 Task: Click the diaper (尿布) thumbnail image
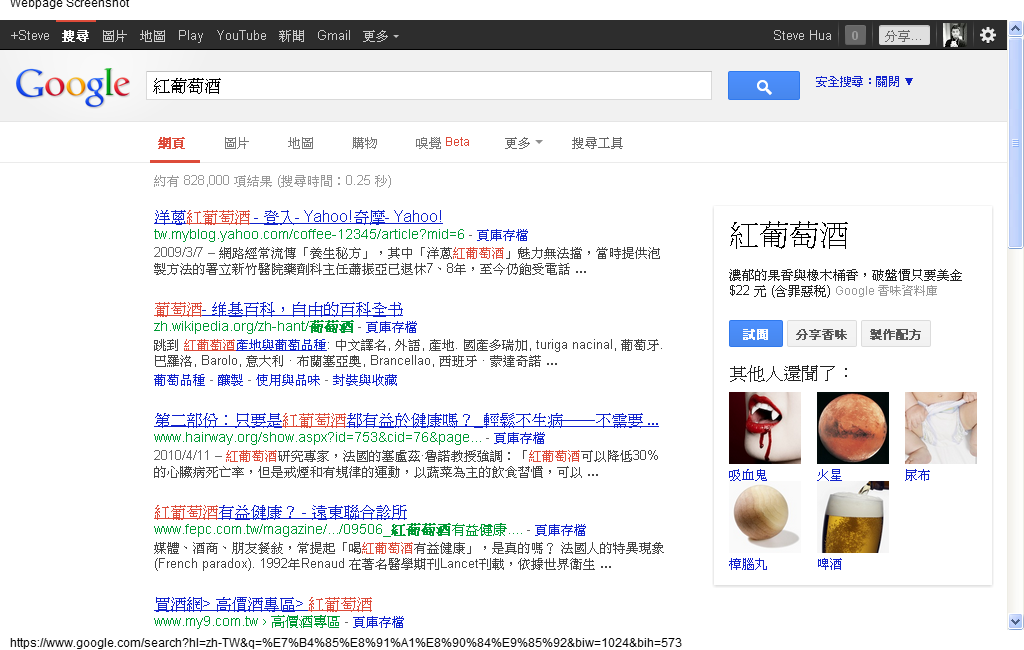coord(940,428)
